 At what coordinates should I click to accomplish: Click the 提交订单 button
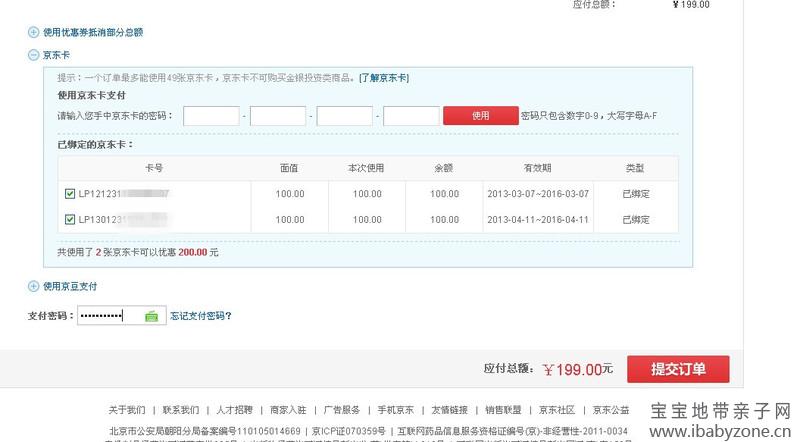pyautogui.click(x=678, y=369)
